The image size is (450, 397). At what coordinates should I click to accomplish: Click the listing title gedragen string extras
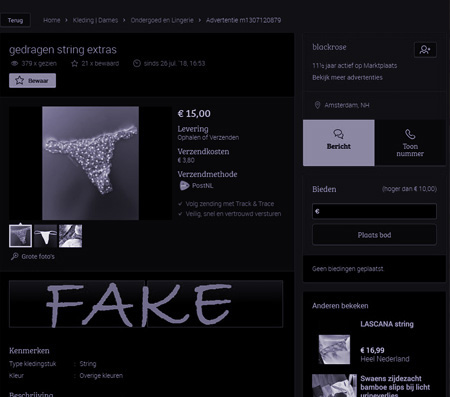coord(63,50)
